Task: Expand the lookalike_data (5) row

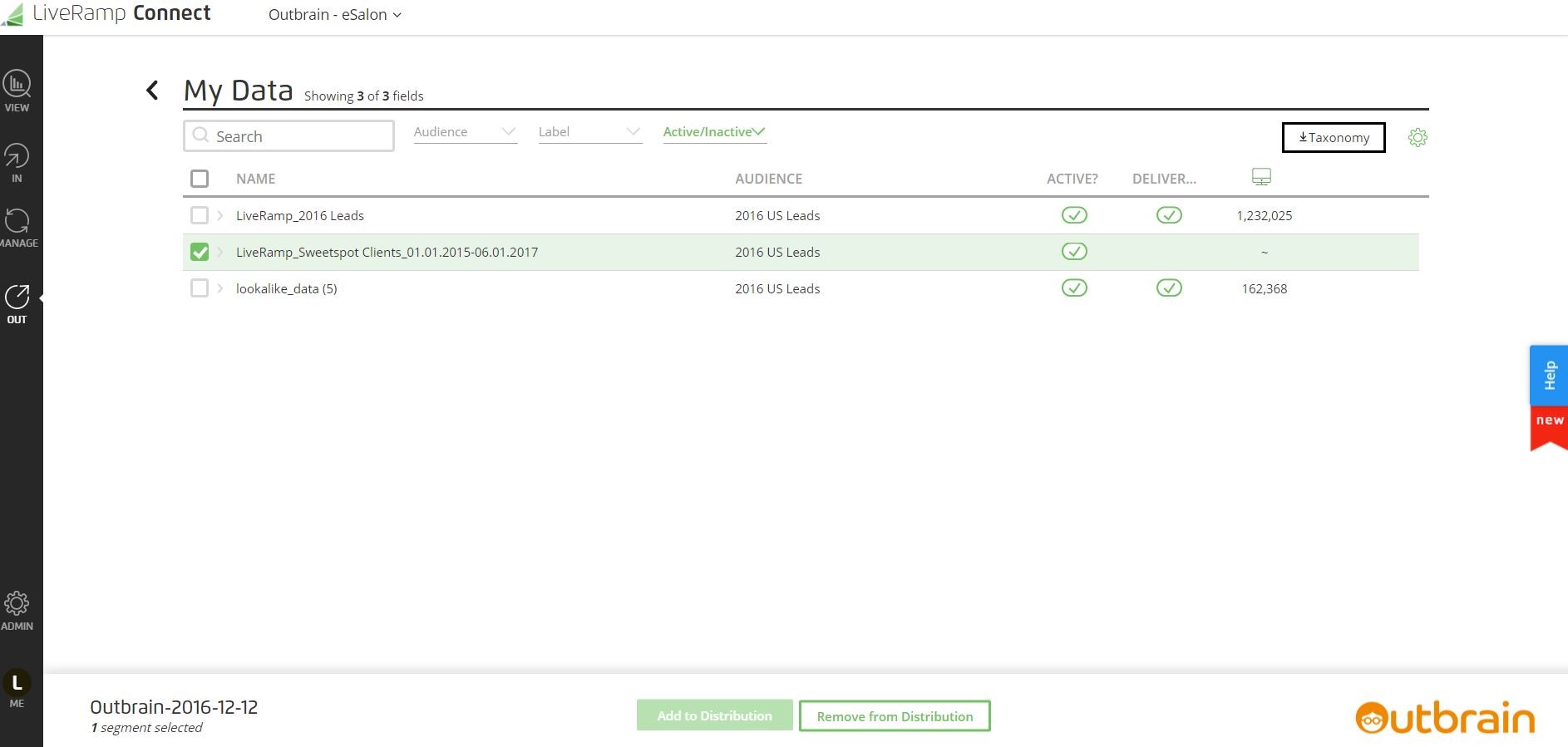Action: (x=220, y=288)
